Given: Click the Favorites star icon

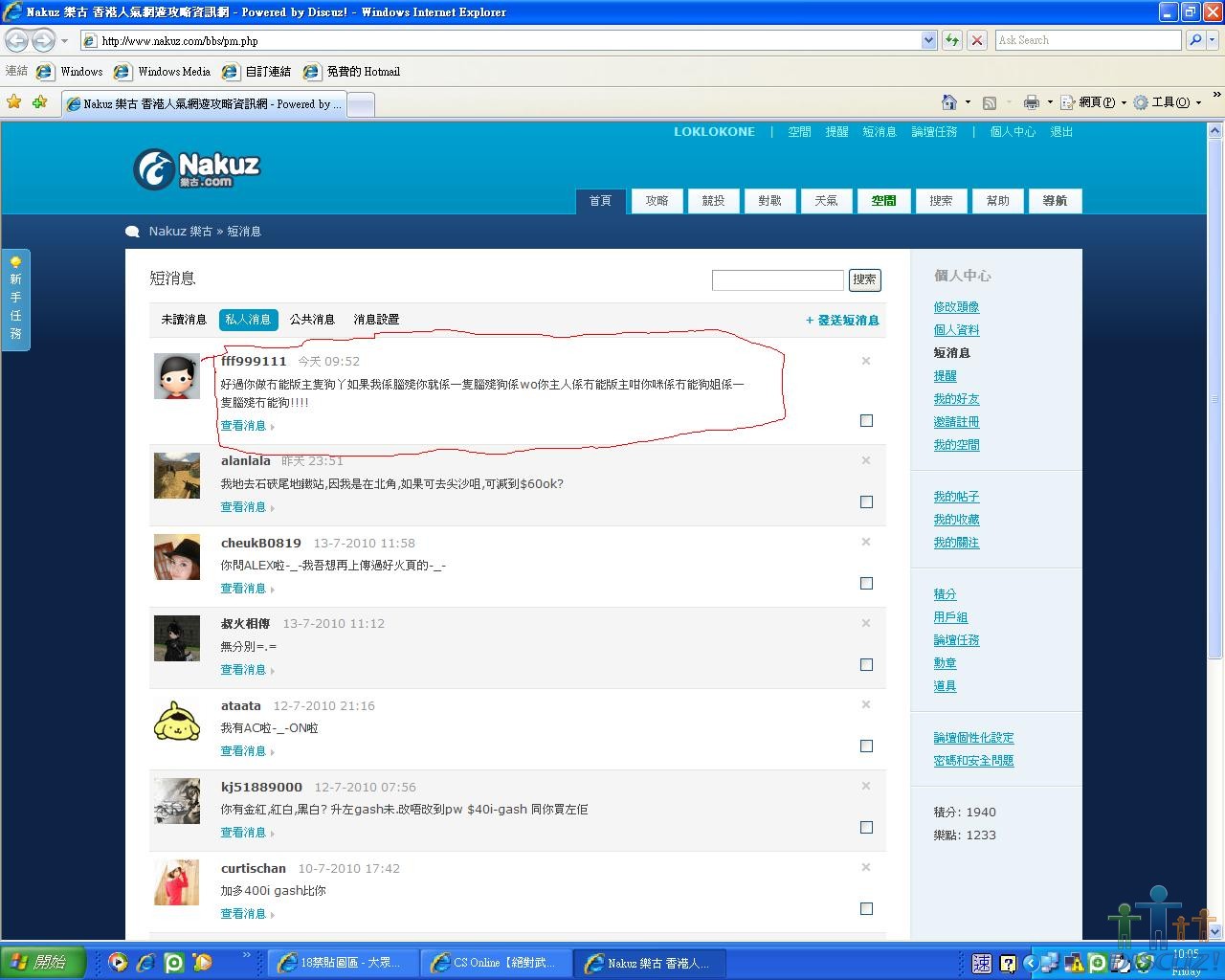Looking at the screenshot, I should pyautogui.click(x=14, y=102).
